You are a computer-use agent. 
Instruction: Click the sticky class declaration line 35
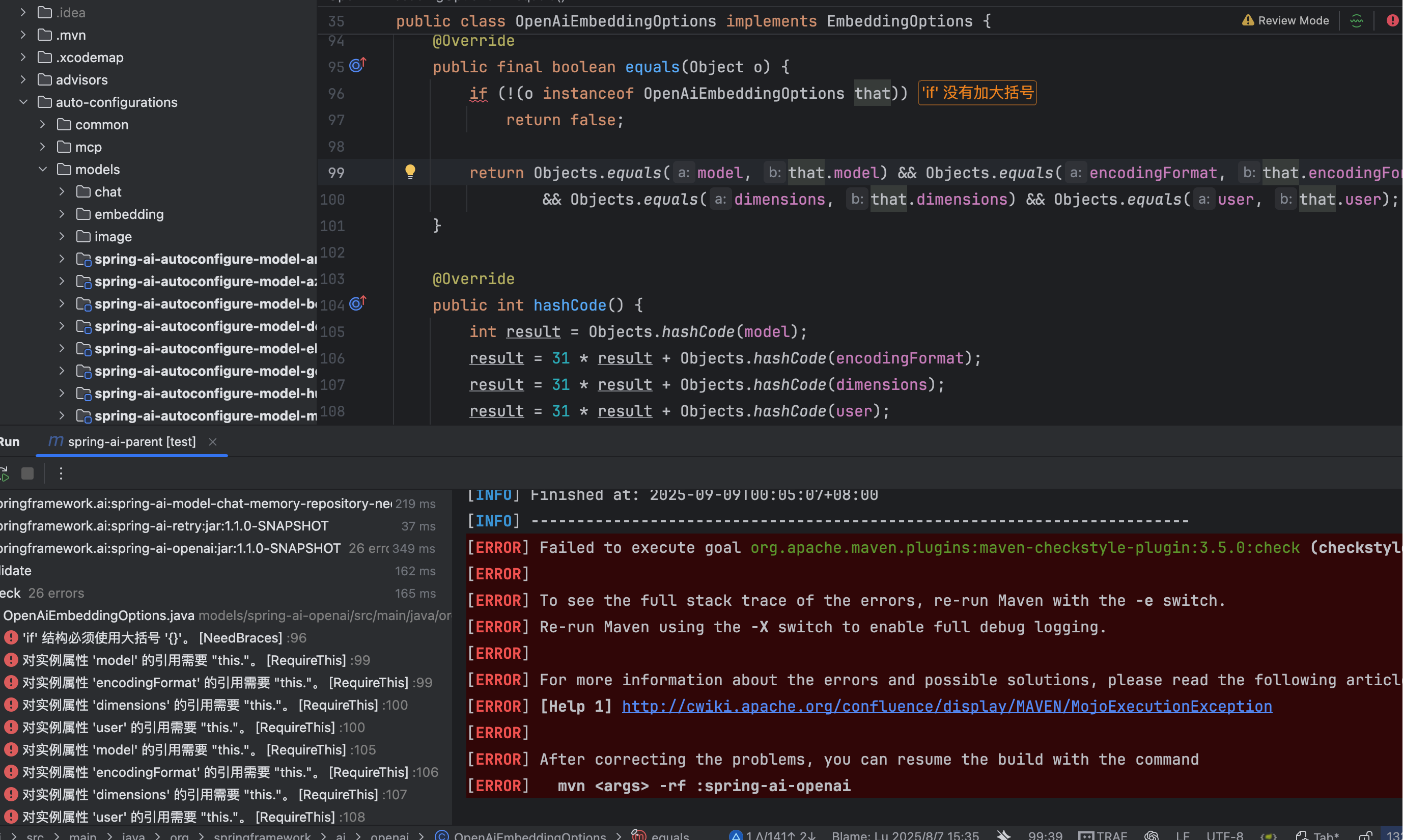pos(693,21)
